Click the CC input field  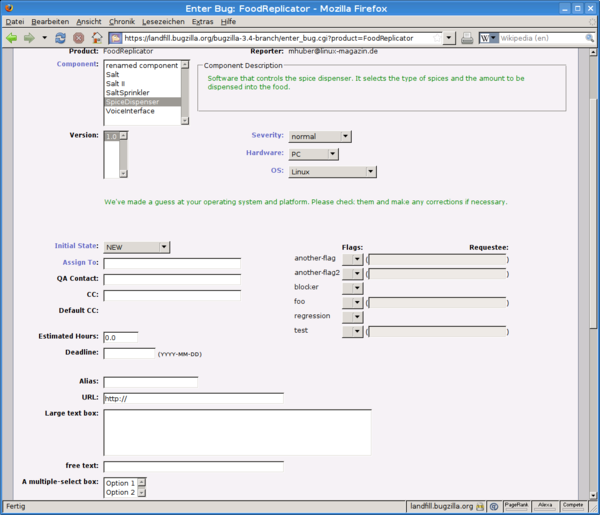[172, 295]
